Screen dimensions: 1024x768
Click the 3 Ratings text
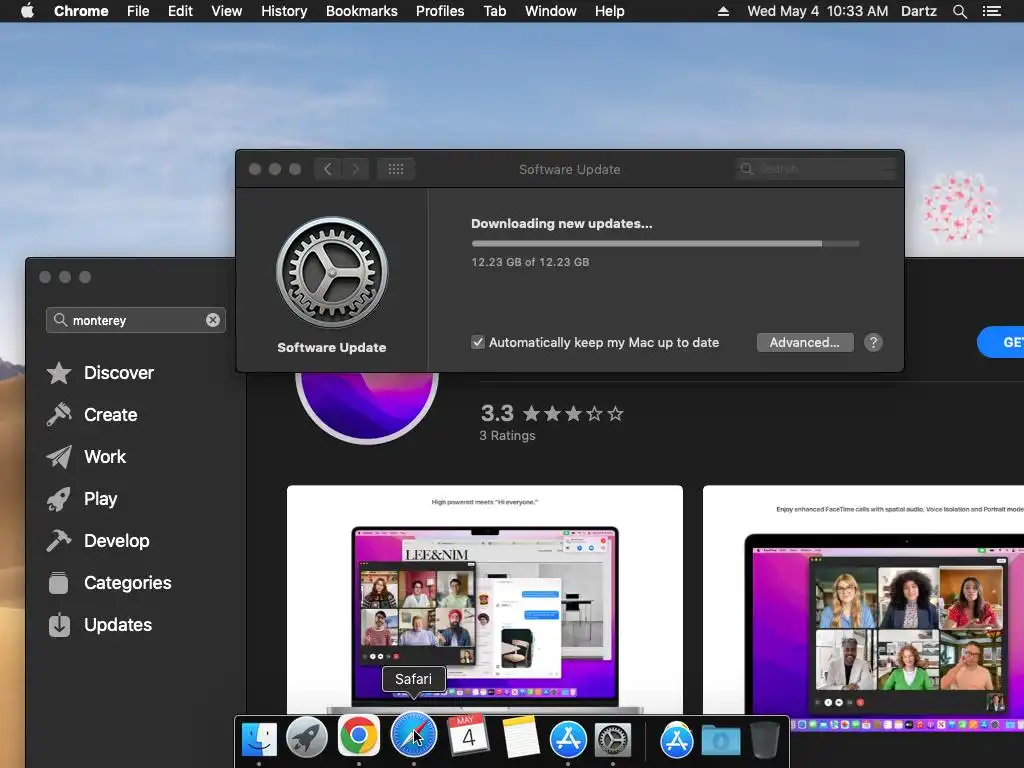(x=507, y=436)
